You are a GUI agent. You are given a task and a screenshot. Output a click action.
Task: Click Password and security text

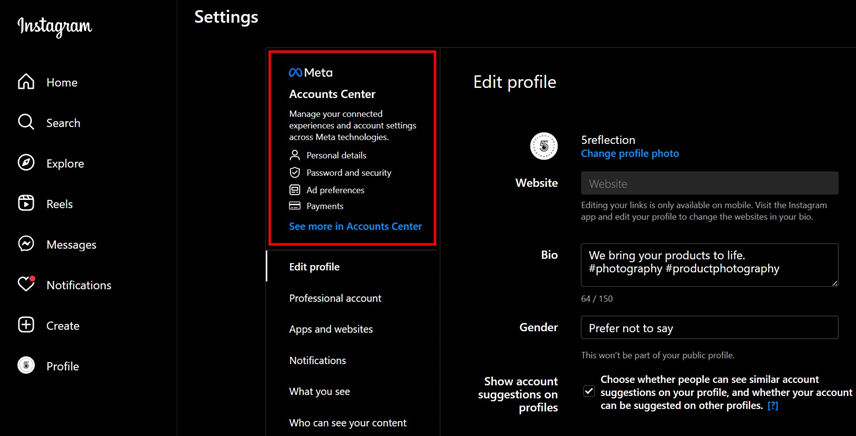point(349,172)
